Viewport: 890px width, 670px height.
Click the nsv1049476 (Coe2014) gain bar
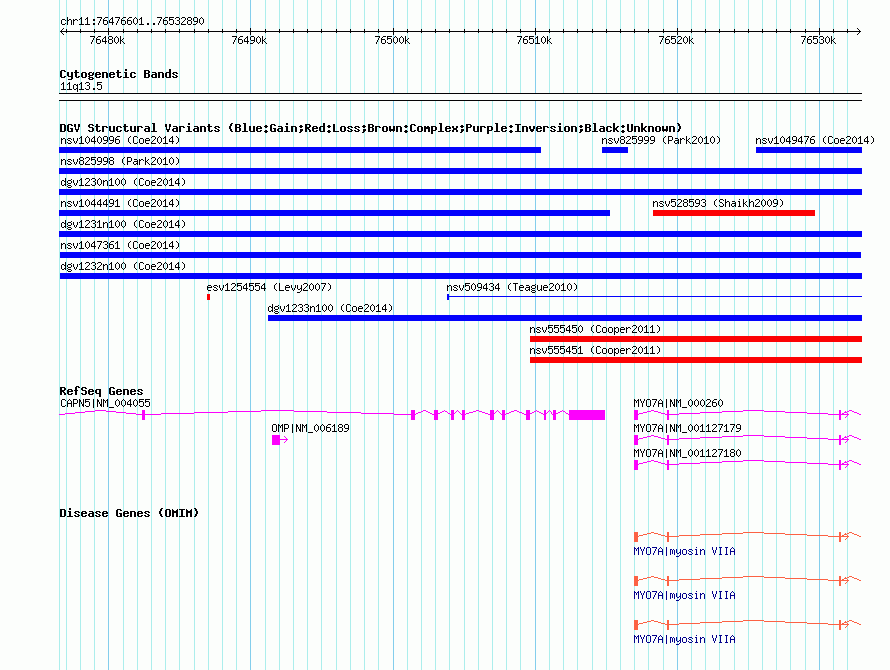click(x=809, y=150)
